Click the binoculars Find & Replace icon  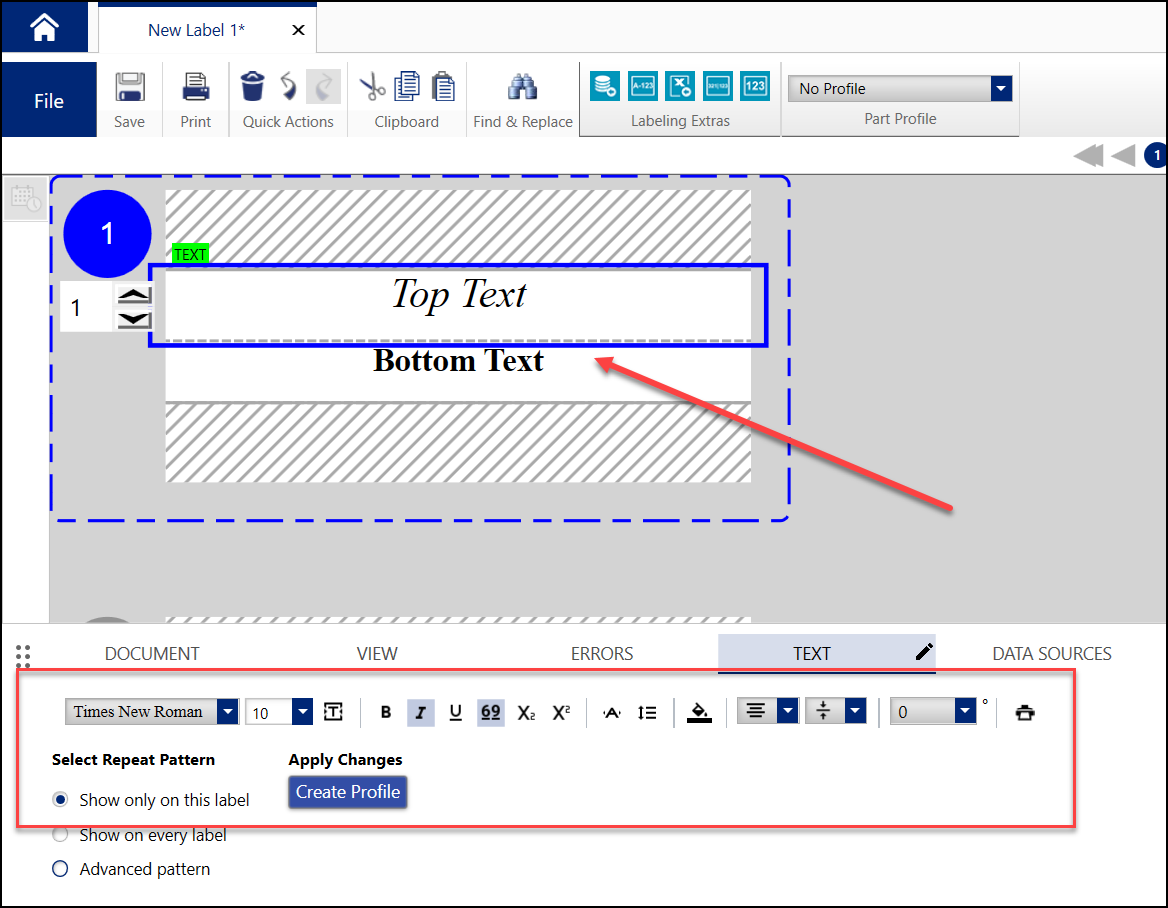pos(522,88)
